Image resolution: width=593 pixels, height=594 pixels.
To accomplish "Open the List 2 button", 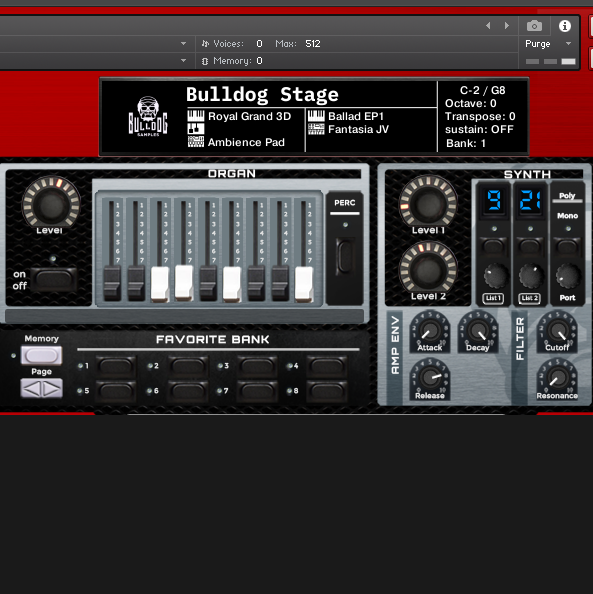I will 529,298.
